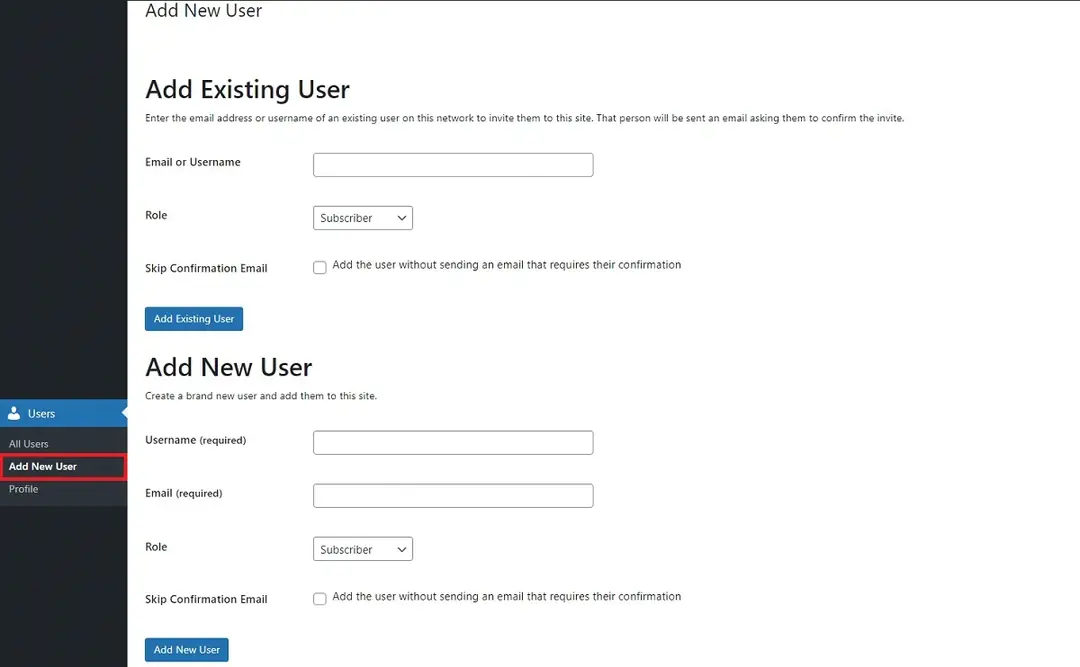This screenshot has width=1080, height=667.
Task: Click the Role dropdown arrow in the bottom form
Action: 400,548
